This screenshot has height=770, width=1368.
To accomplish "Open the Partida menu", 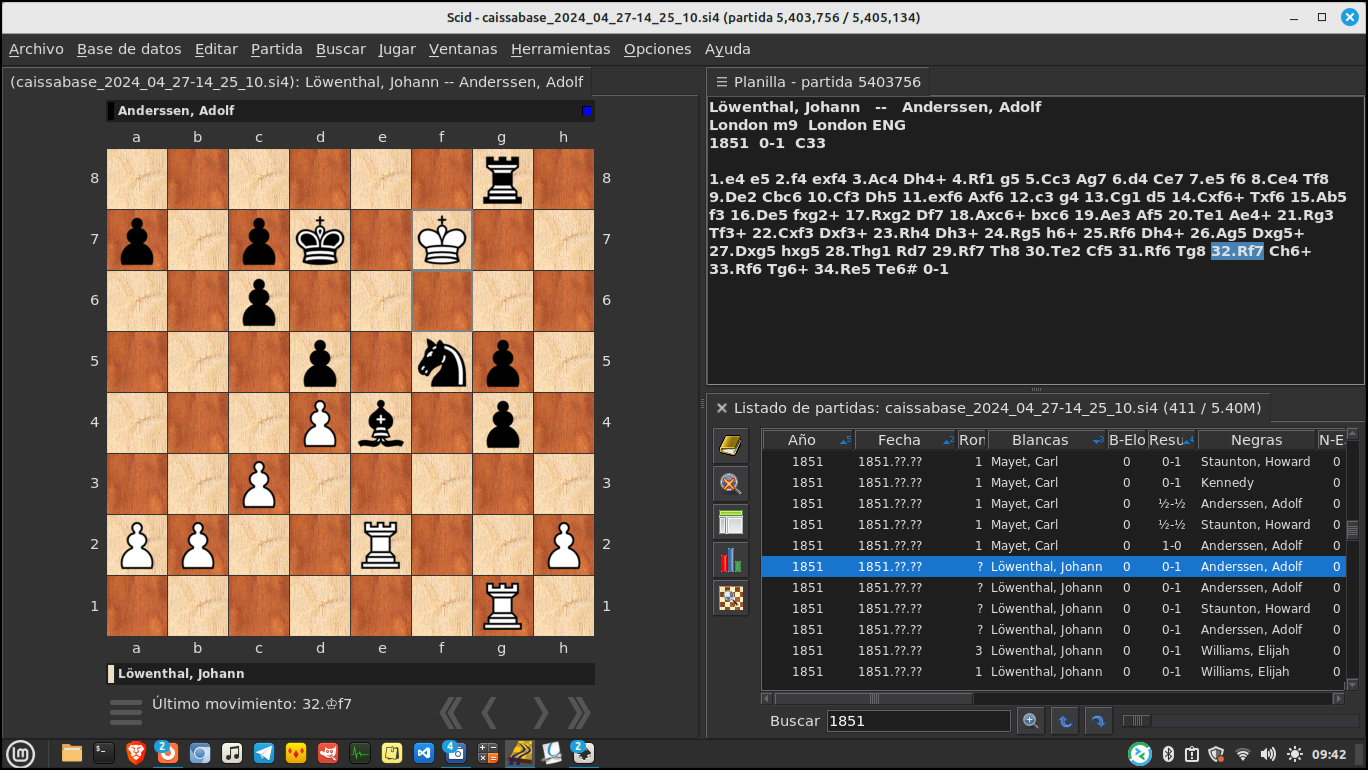I will (277, 49).
